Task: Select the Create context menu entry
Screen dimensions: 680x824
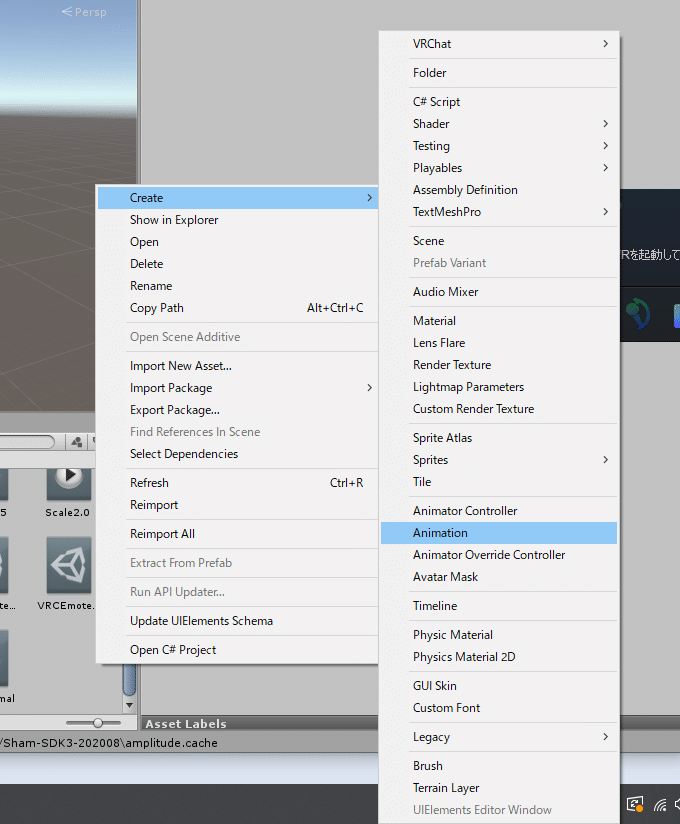Action: (x=238, y=198)
